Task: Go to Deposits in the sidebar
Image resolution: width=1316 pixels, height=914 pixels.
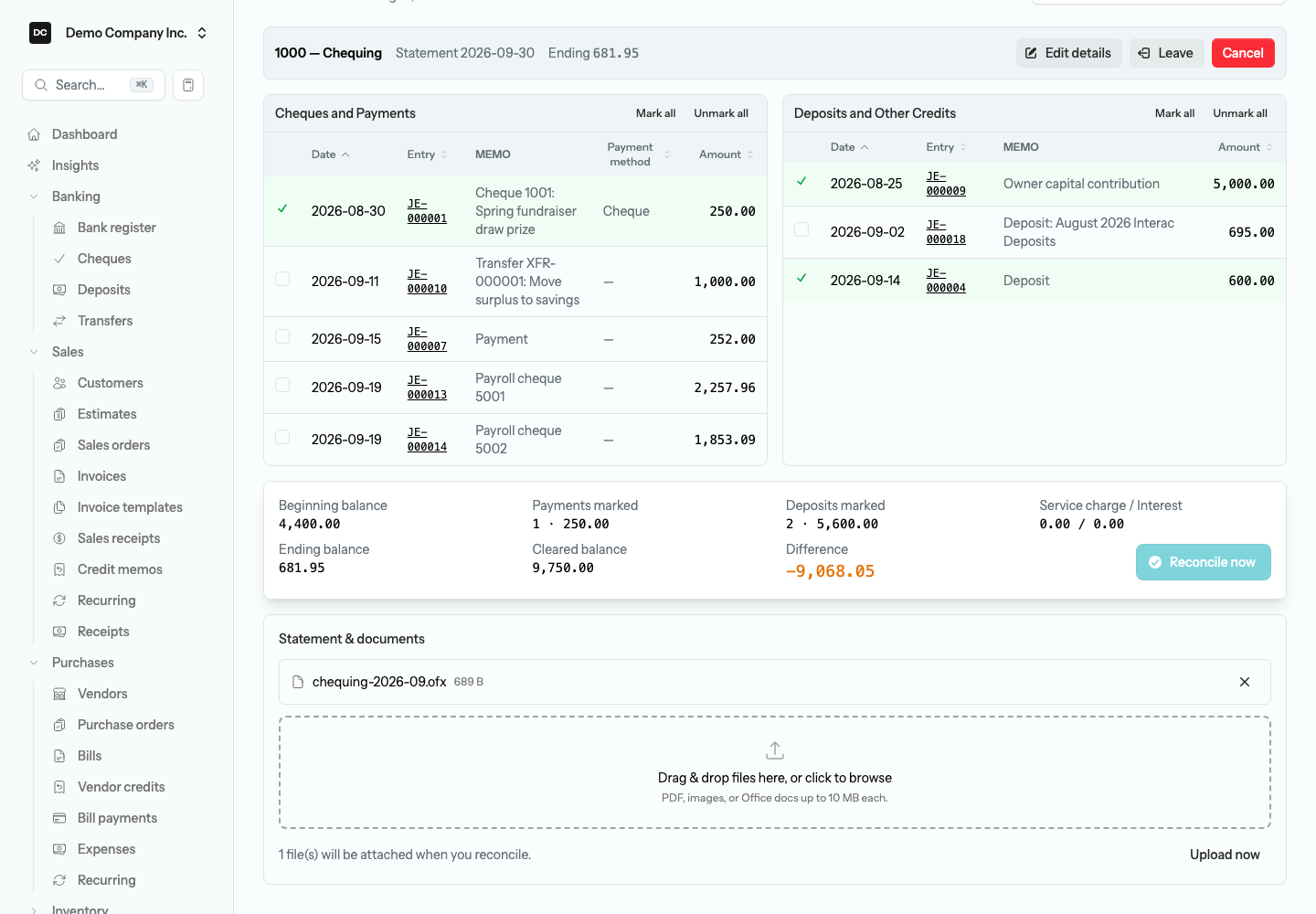Action: coord(104,290)
